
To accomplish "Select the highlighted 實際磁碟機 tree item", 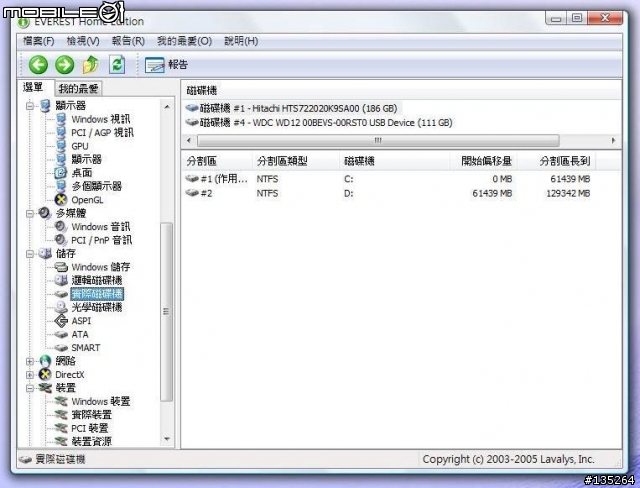I will (97, 294).
